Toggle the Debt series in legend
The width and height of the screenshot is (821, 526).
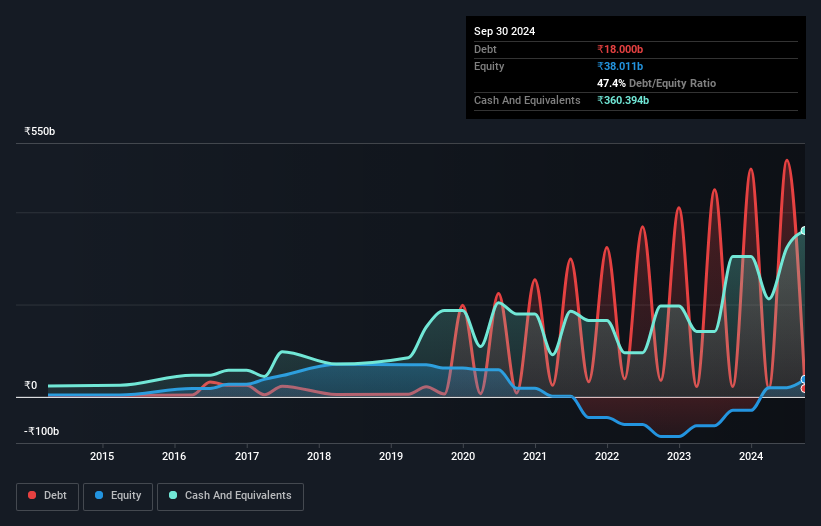[47, 496]
